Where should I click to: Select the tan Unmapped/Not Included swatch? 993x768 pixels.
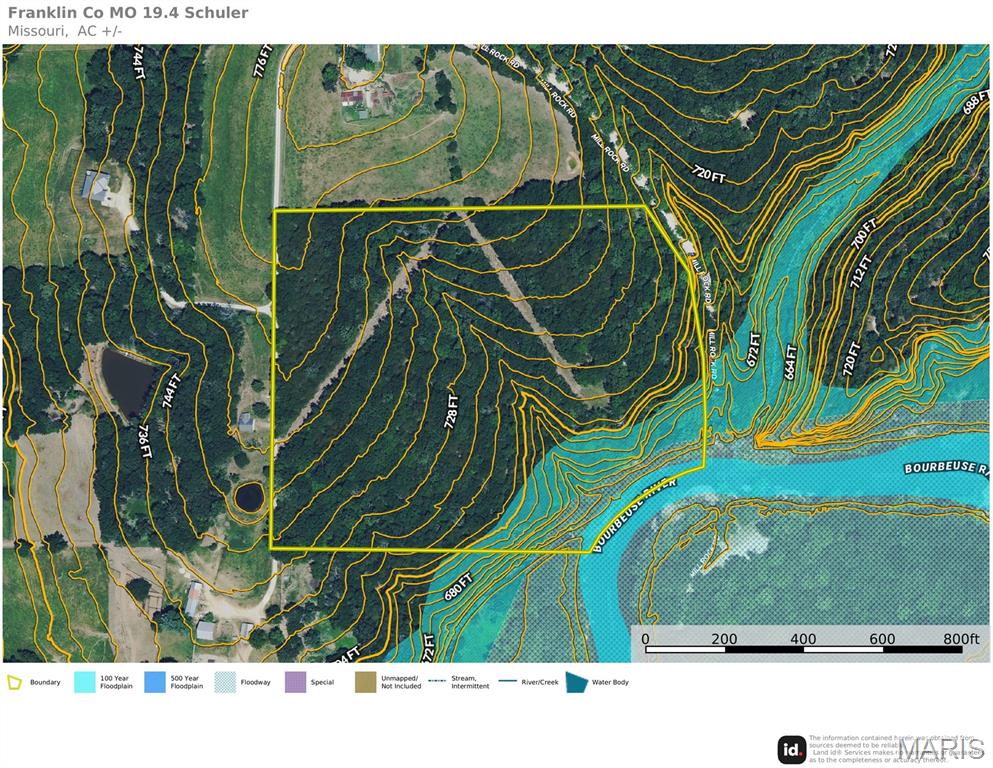[x=365, y=682]
